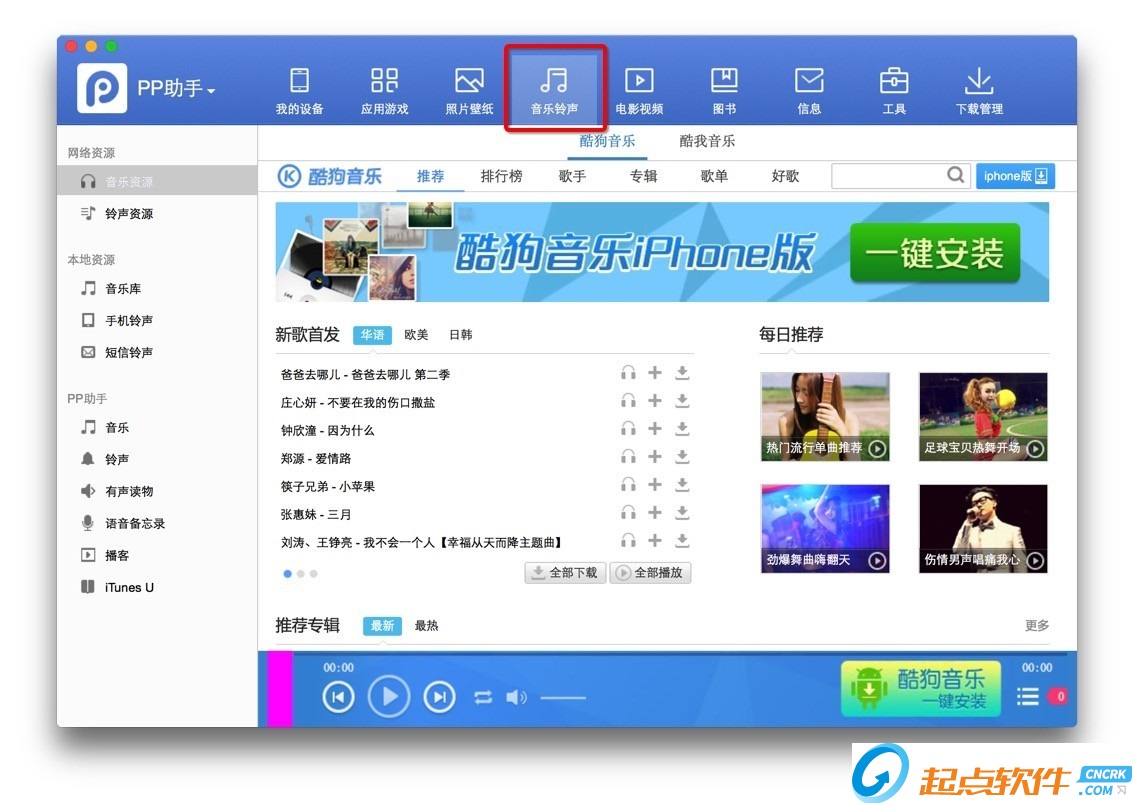This screenshot has width=1134, height=806.
Task: Adjust the volume slider line
Action: pos(563,698)
